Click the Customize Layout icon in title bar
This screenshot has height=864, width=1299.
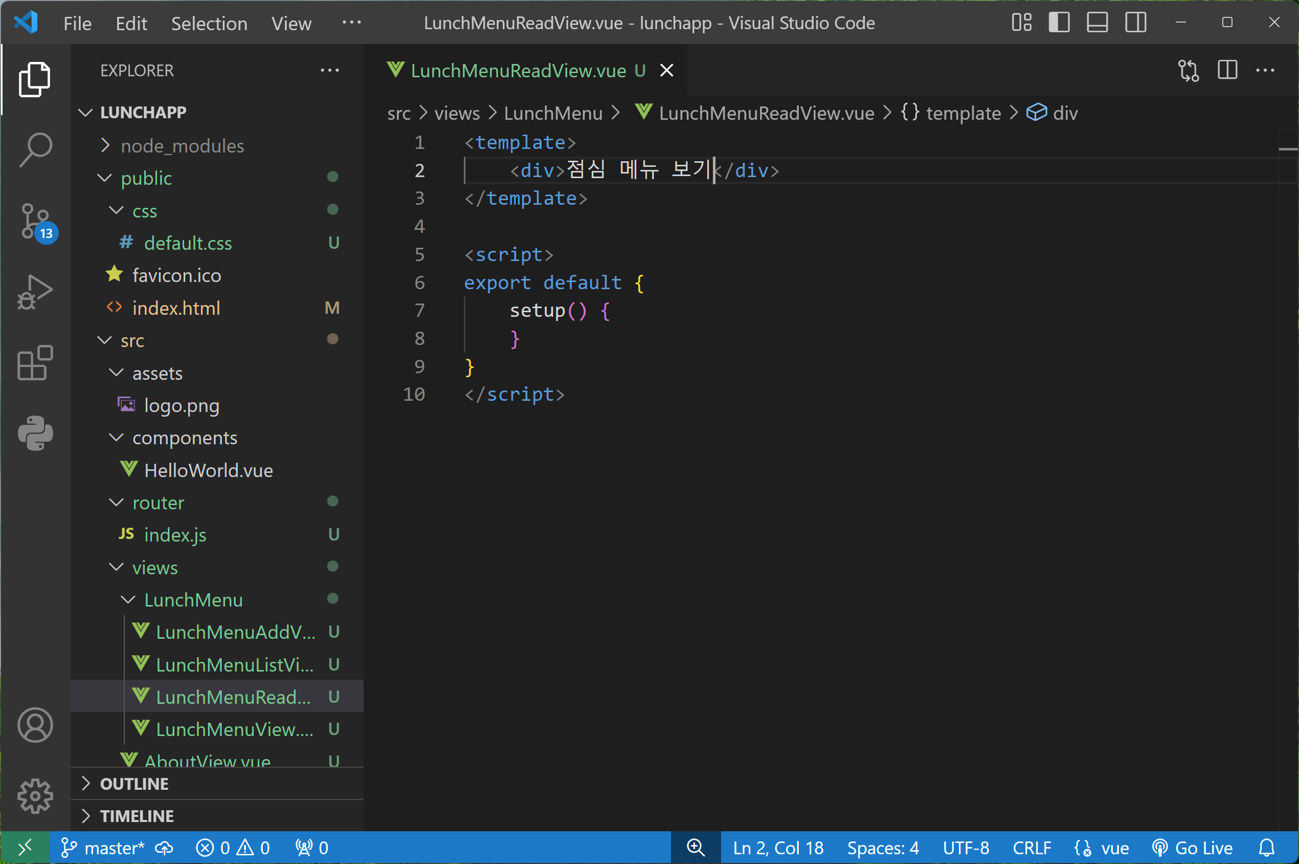click(x=1021, y=22)
